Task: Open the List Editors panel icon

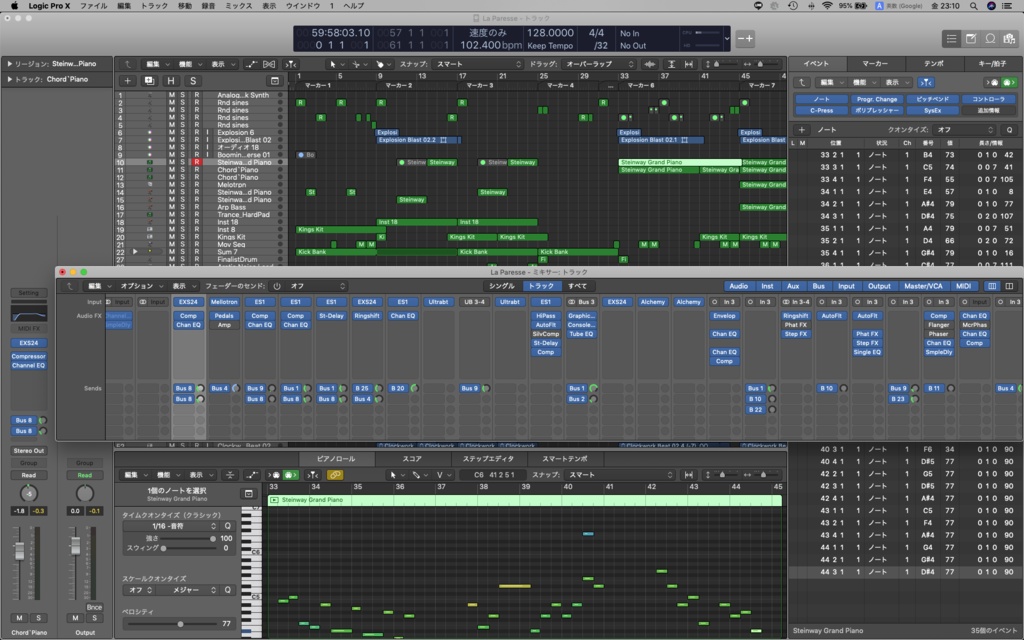Action: (951, 39)
